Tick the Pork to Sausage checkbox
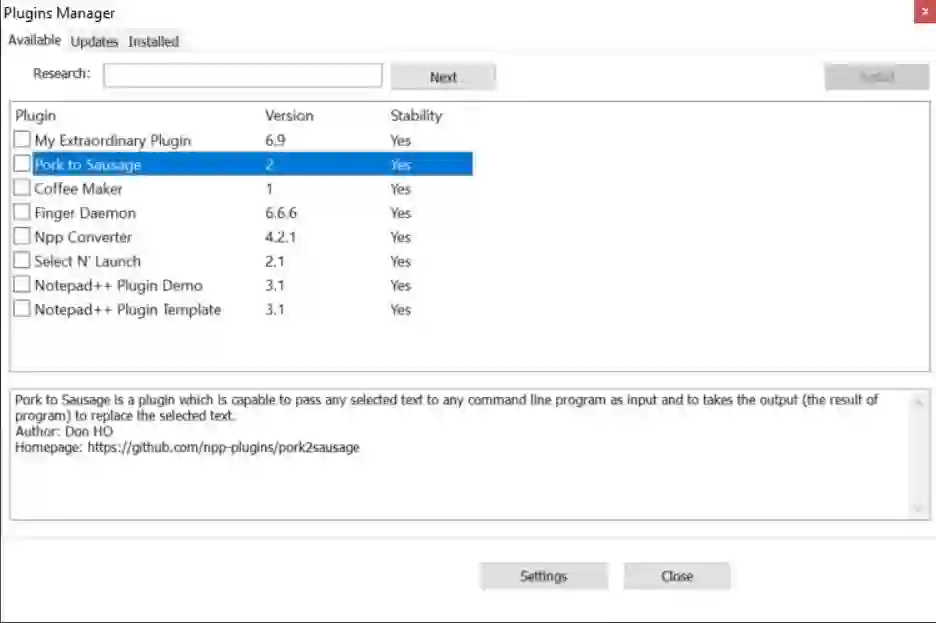Image resolution: width=936 pixels, height=623 pixels. [22, 164]
